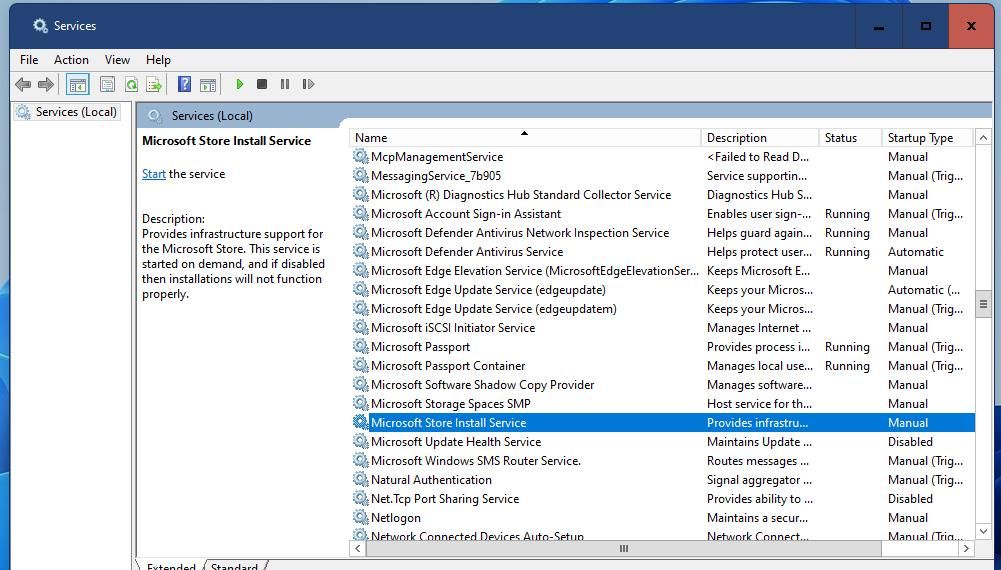Refresh the services list via toolbar

pos(131,84)
